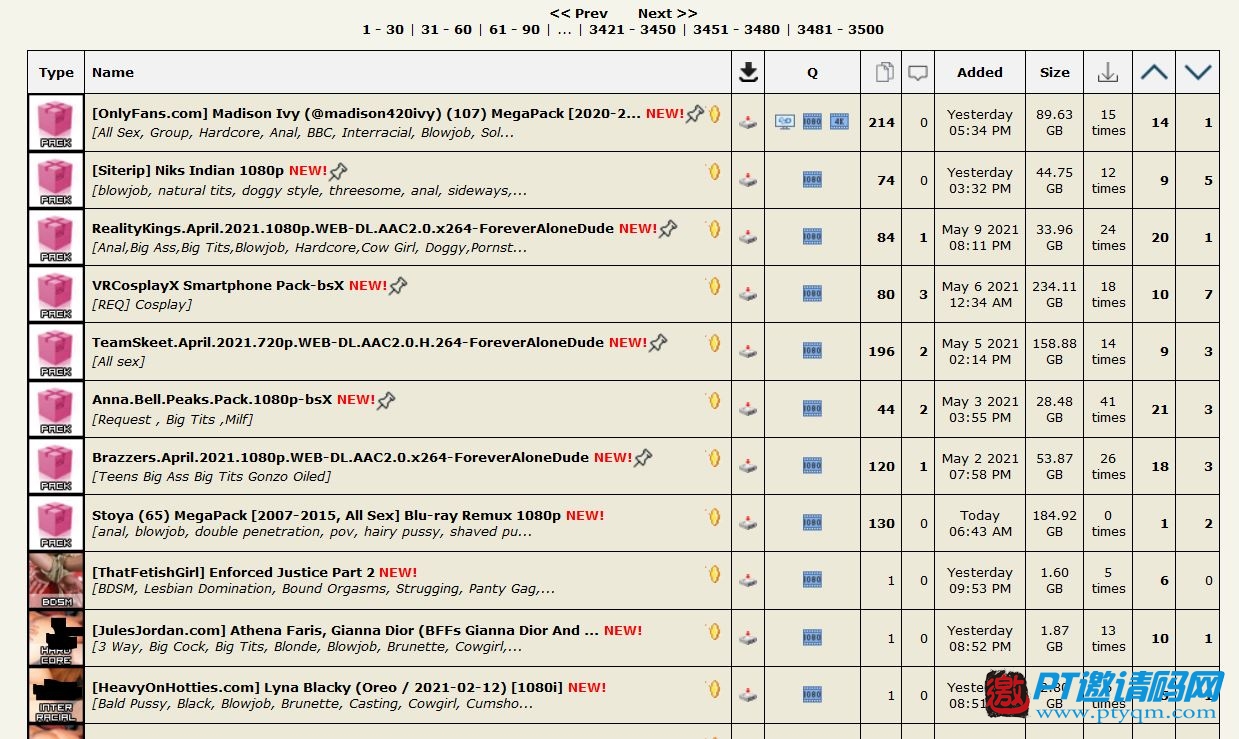The height and width of the screenshot is (739, 1239).
Task: Download the Anna.Bell.Peaks.Pack torrent
Action: point(748,408)
